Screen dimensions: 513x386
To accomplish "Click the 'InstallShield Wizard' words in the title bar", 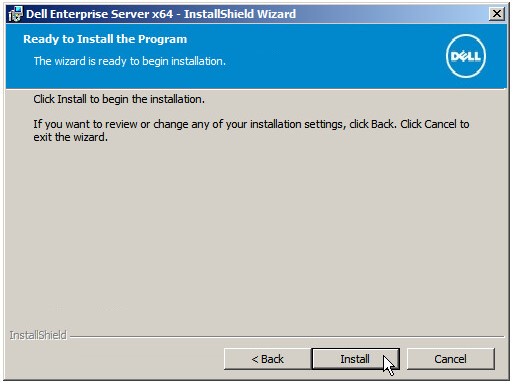I will pyautogui.click(x=240, y=14).
